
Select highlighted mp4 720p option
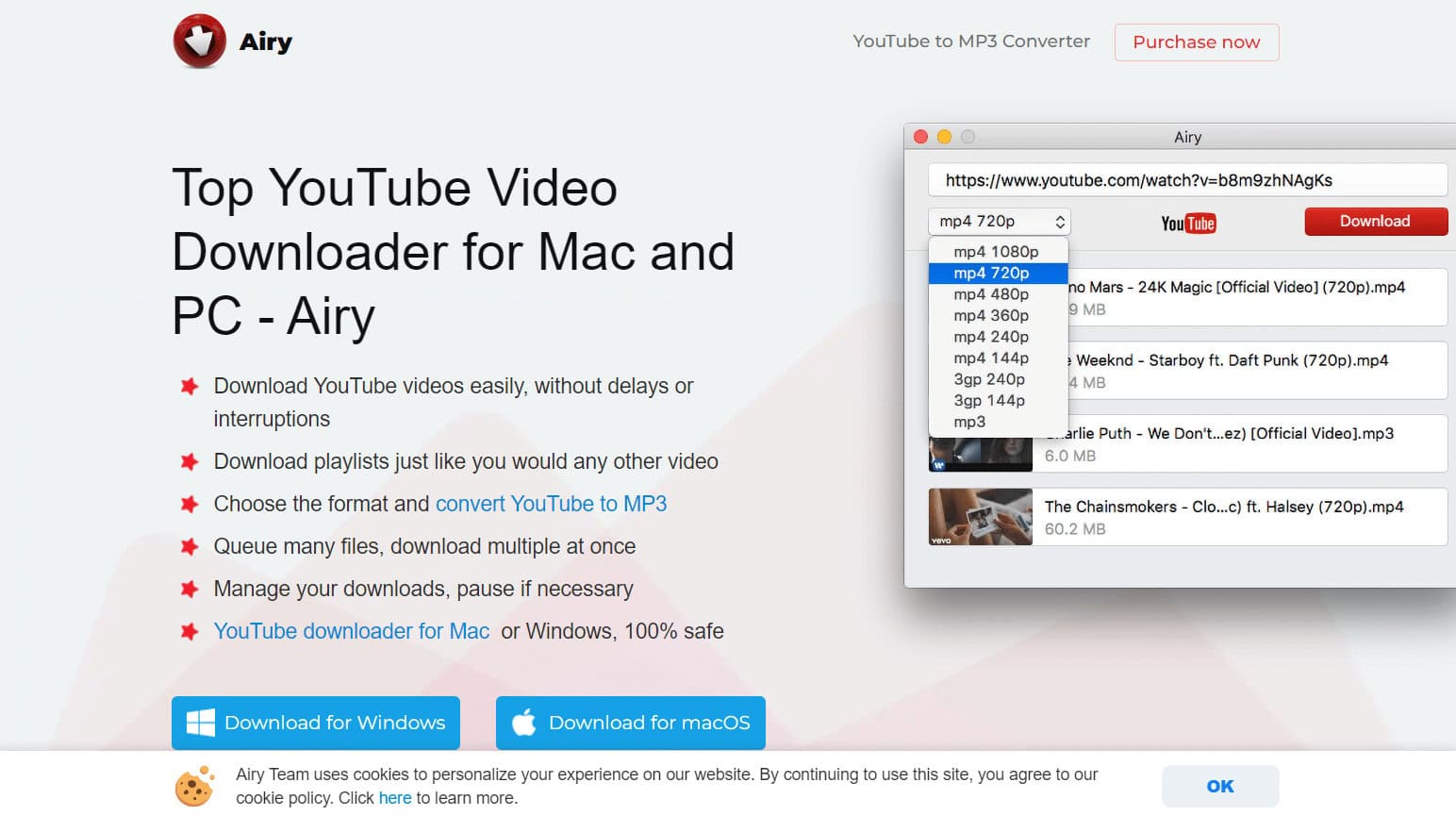[x=998, y=273]
